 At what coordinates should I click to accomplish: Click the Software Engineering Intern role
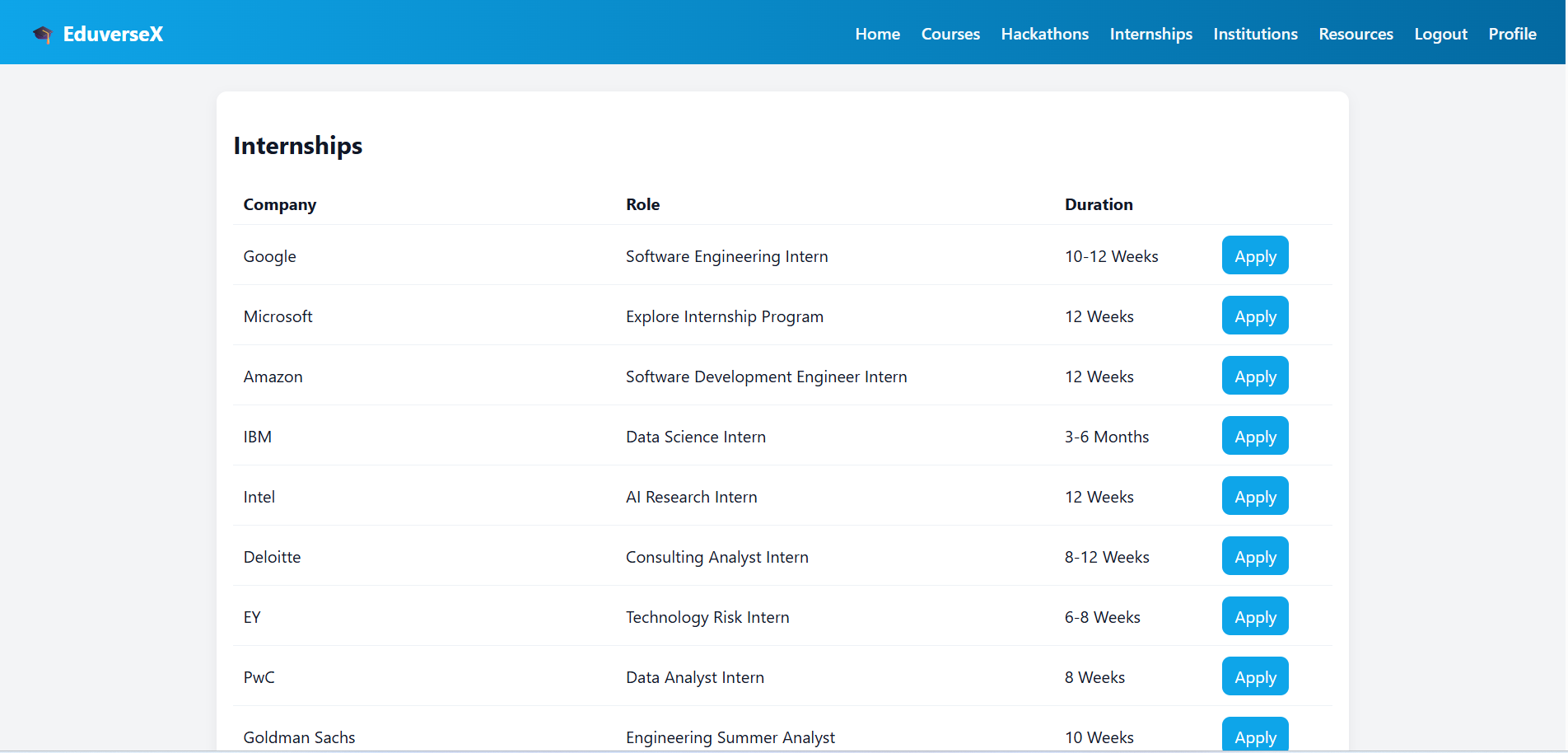(727, 256)
